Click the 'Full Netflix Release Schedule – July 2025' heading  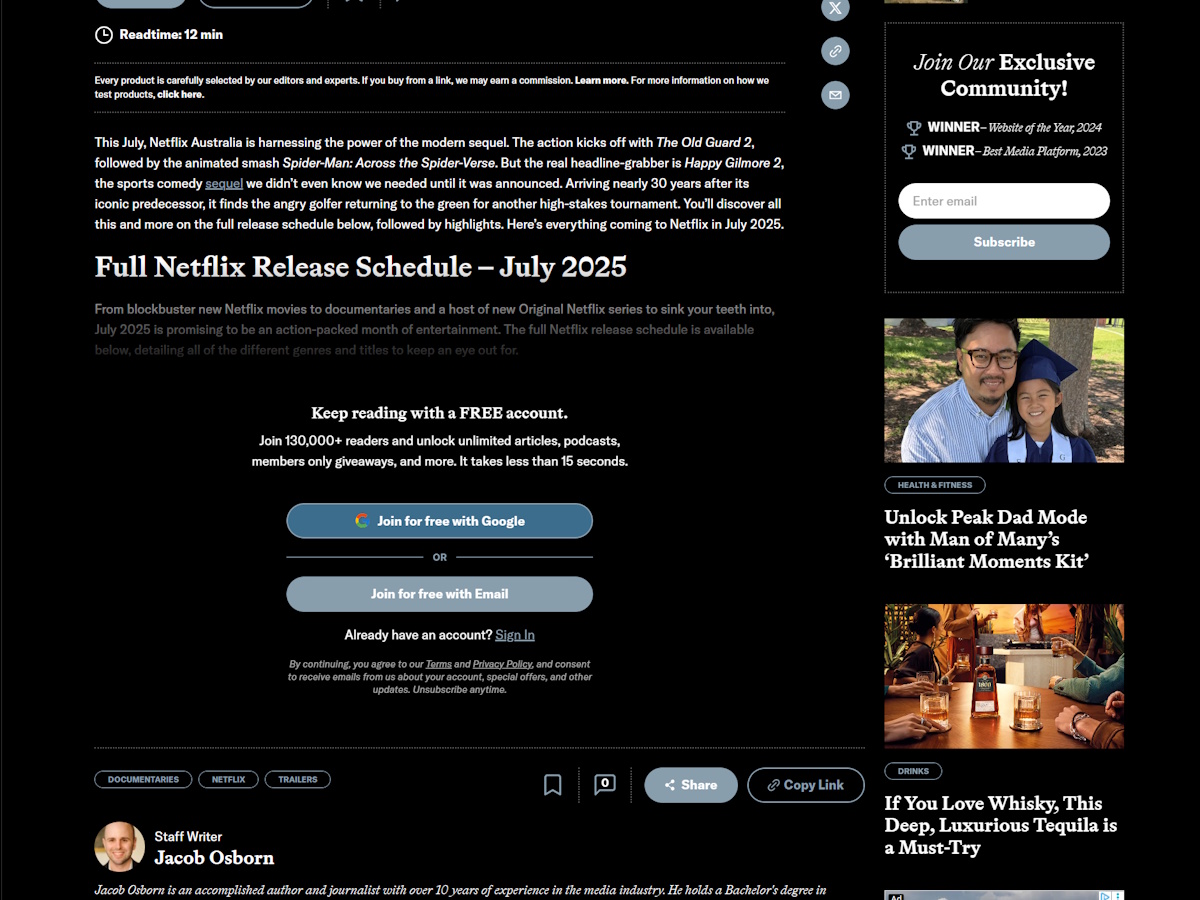click(361, 267)
